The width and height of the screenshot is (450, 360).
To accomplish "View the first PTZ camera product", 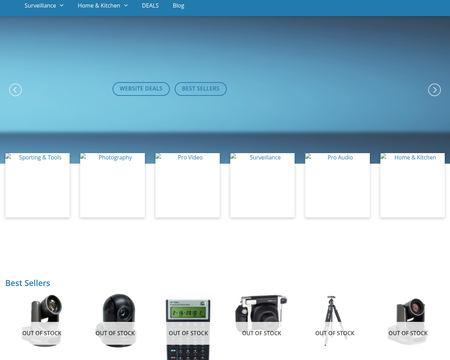I will (x=42, y=321).
